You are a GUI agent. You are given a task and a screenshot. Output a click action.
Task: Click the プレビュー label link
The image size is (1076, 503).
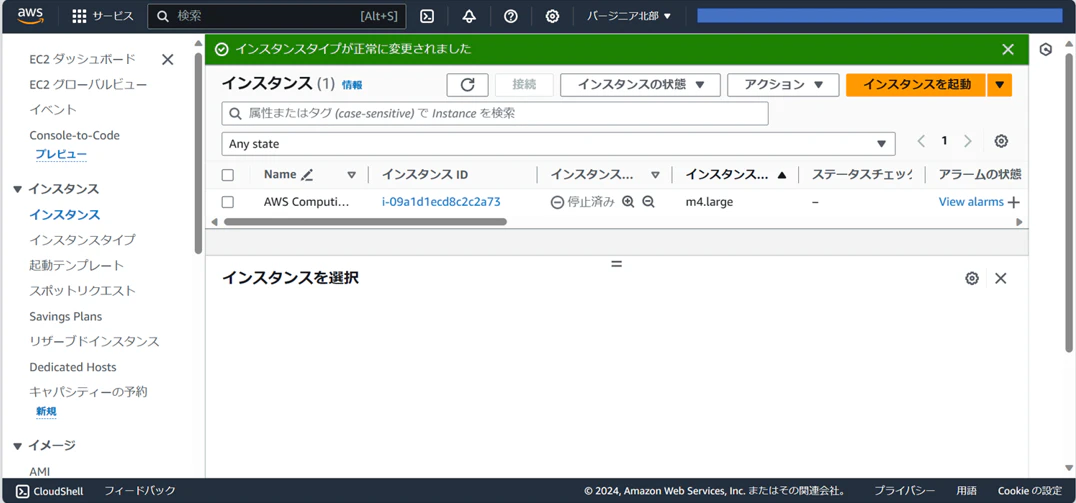[61, 154]
